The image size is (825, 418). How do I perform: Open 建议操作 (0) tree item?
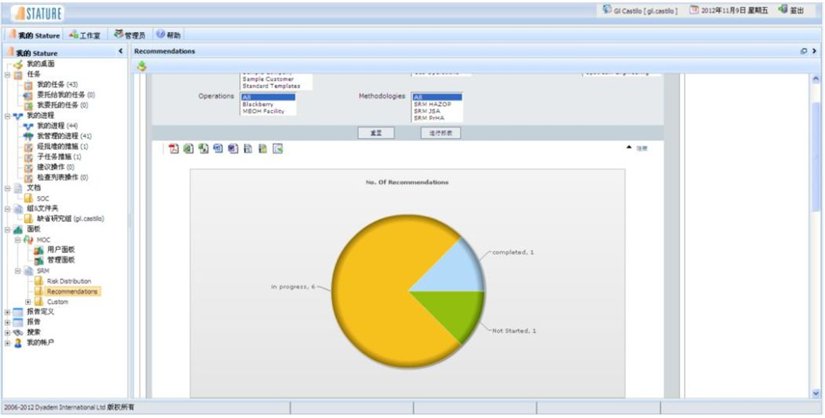(55, 167)
